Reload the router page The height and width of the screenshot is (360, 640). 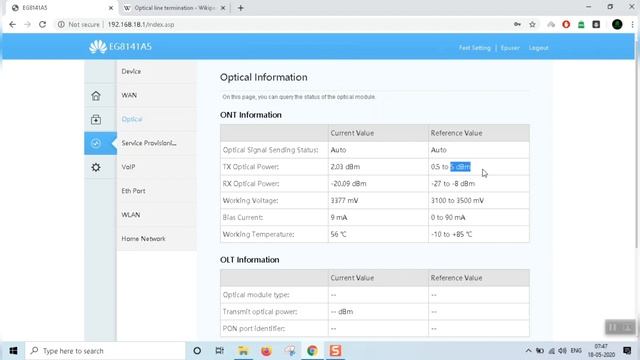tap(42, 24)
